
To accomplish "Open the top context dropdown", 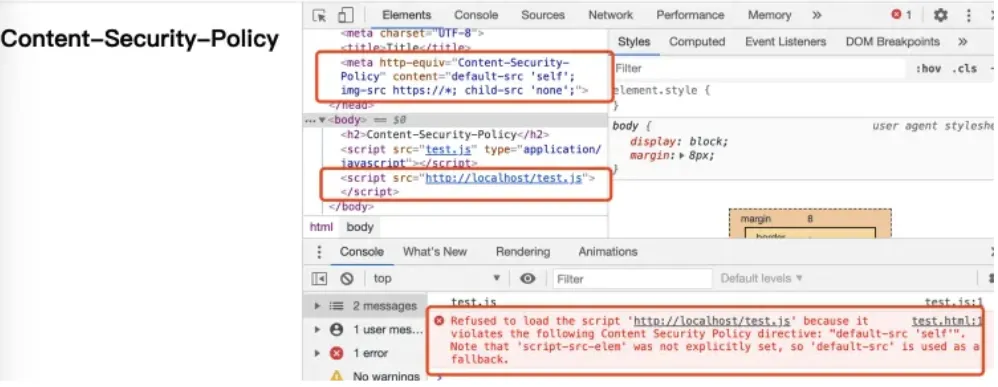I will 437,278.
